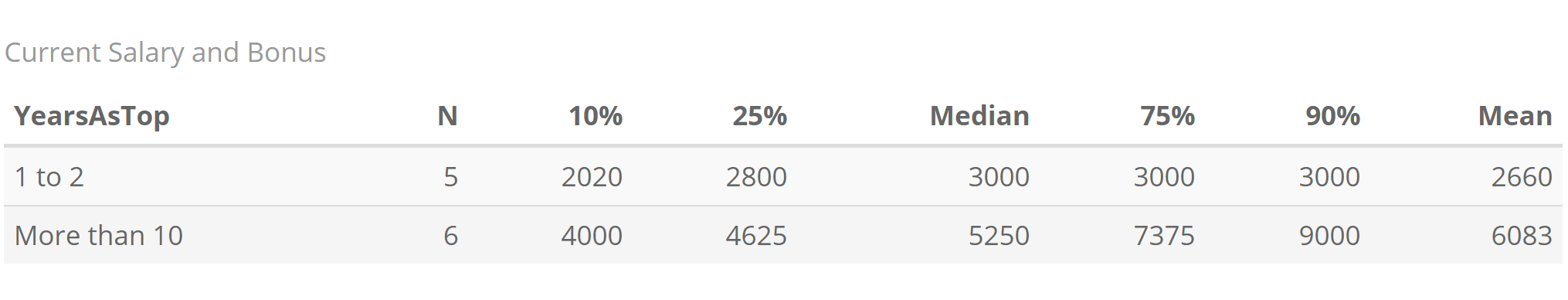Click the mean value 2660
The width and height of the screenshot is (1568, 300).
(1522, 177)
